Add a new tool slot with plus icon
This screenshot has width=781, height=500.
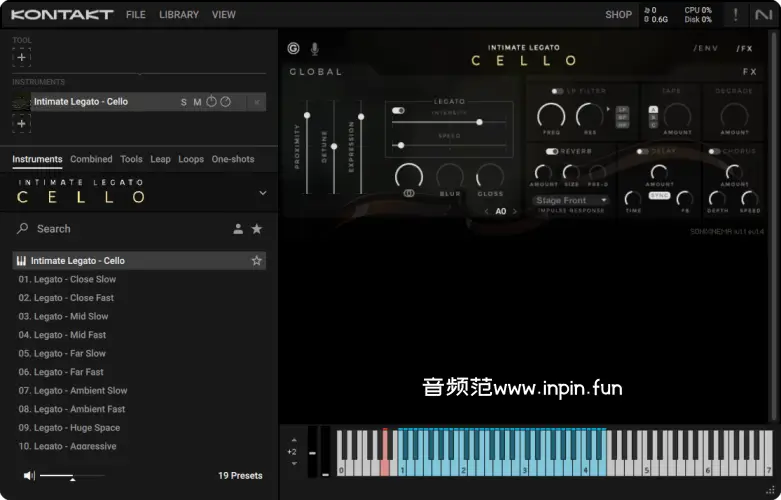22,58
